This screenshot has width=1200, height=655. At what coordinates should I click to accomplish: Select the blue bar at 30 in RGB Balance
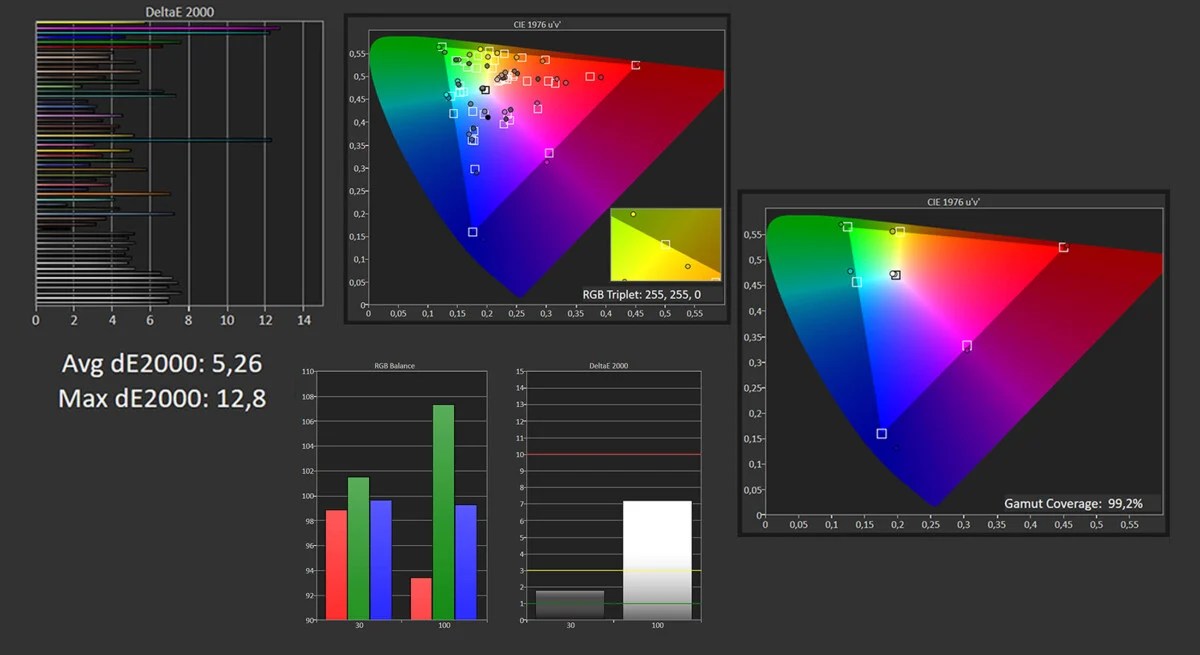pos(380,560)
